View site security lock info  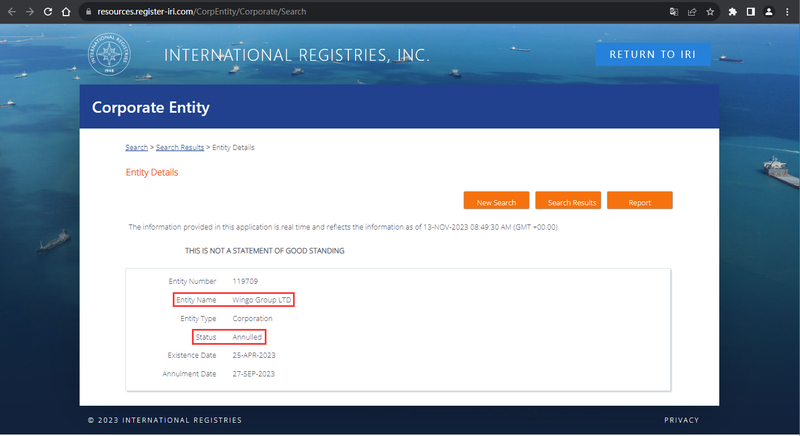click(88, 12)
